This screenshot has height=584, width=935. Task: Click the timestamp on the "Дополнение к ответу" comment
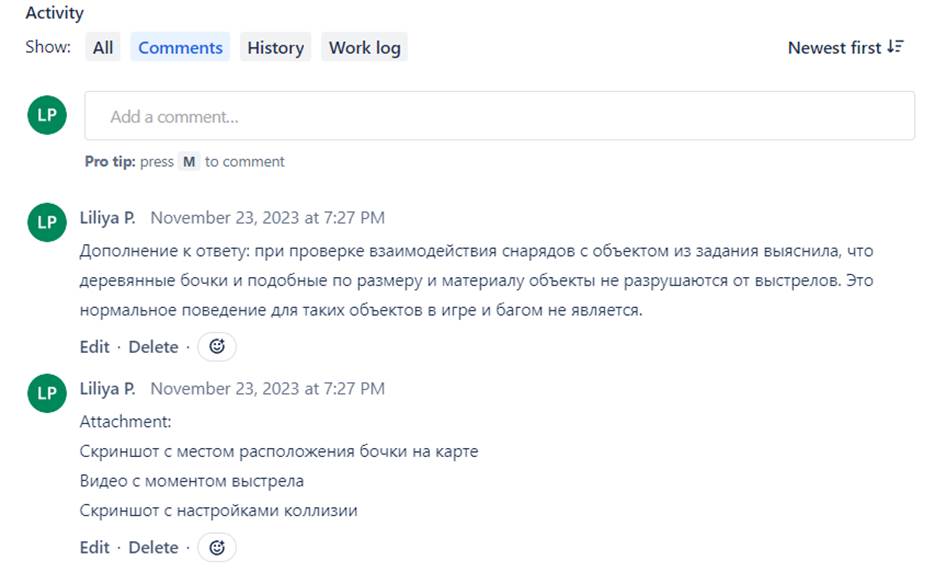tap(267, 217)
